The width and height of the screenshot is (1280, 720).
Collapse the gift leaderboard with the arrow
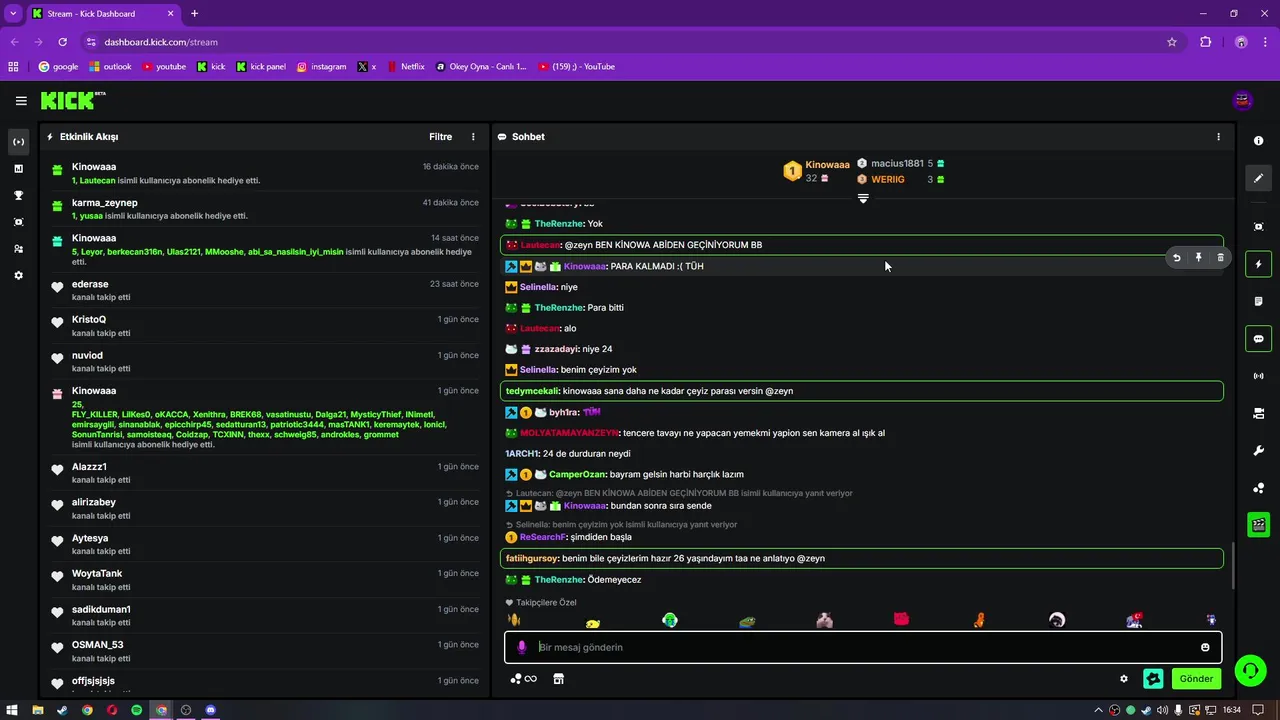[x=863, y=198]
